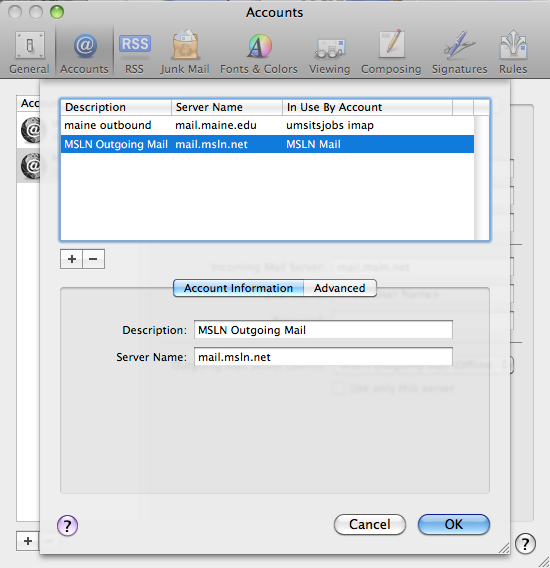Select the MSLN Outgoing Mail row
This screenshot has height=568, width=550.
pos(267,144)
